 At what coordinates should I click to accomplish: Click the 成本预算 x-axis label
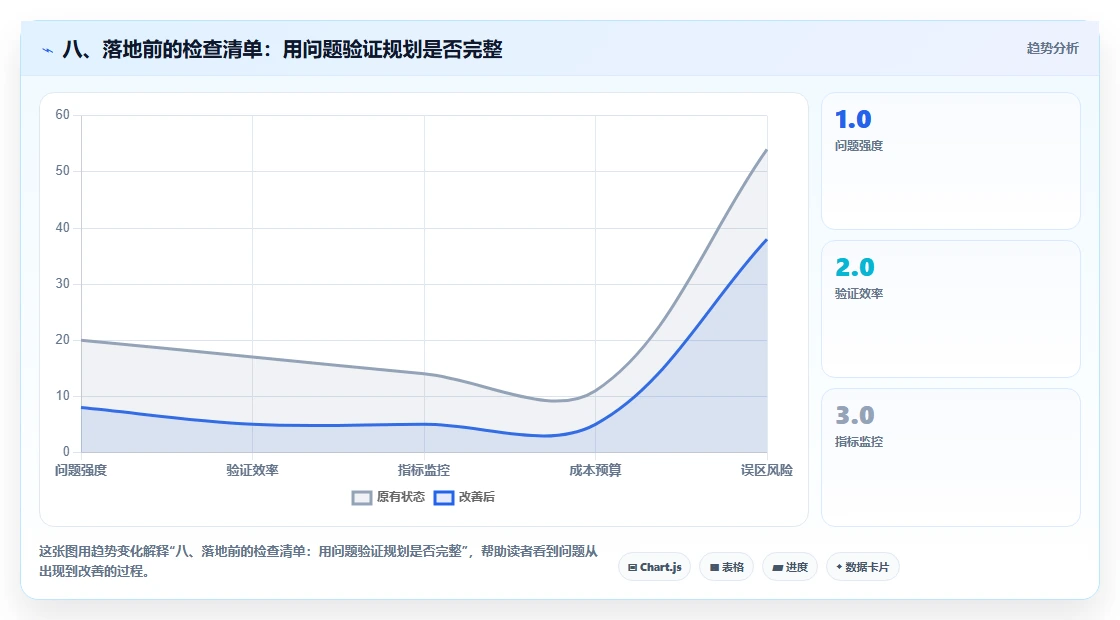click(595, 470)
